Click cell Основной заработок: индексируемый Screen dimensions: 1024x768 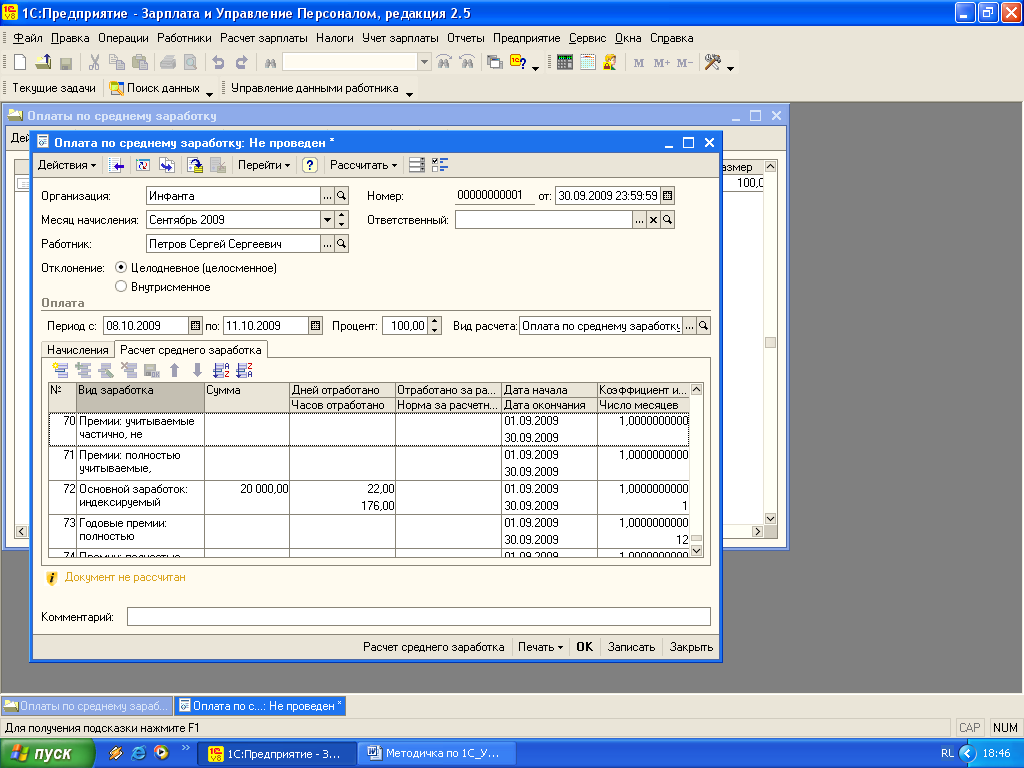point(140,496)
